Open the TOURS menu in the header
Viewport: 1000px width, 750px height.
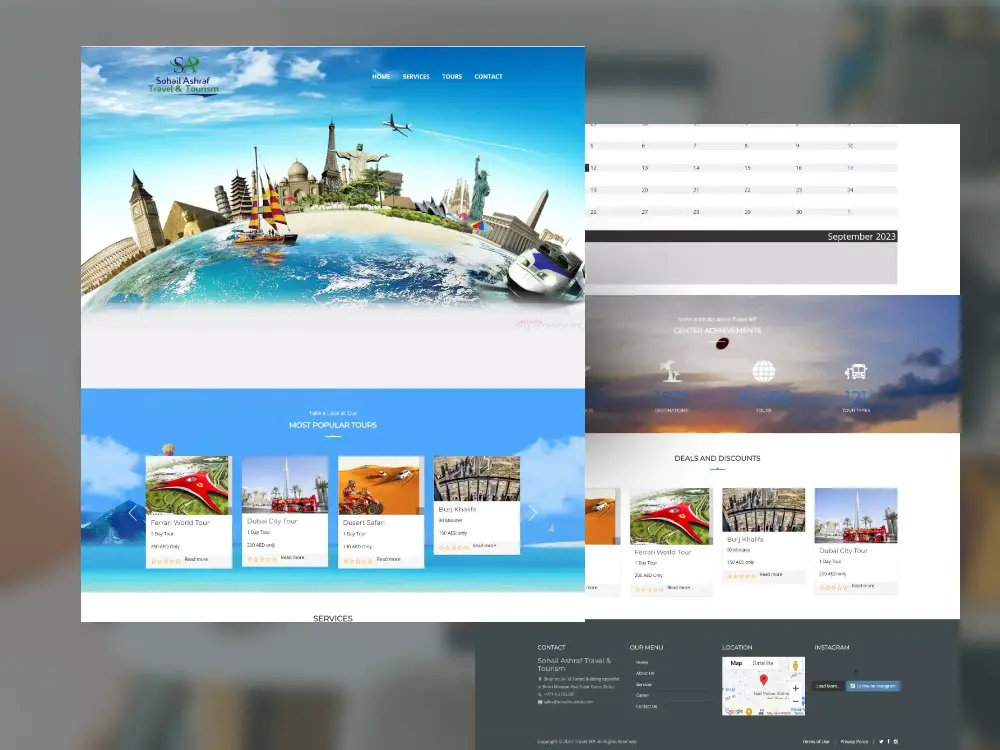click(x=452, y=77)
